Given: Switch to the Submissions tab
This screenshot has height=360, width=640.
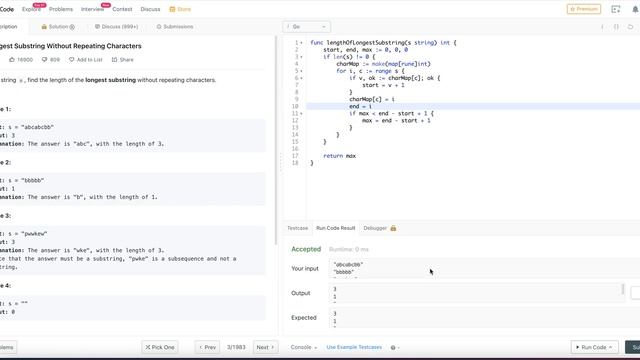Looking at the screenshot, I should 175,27.
